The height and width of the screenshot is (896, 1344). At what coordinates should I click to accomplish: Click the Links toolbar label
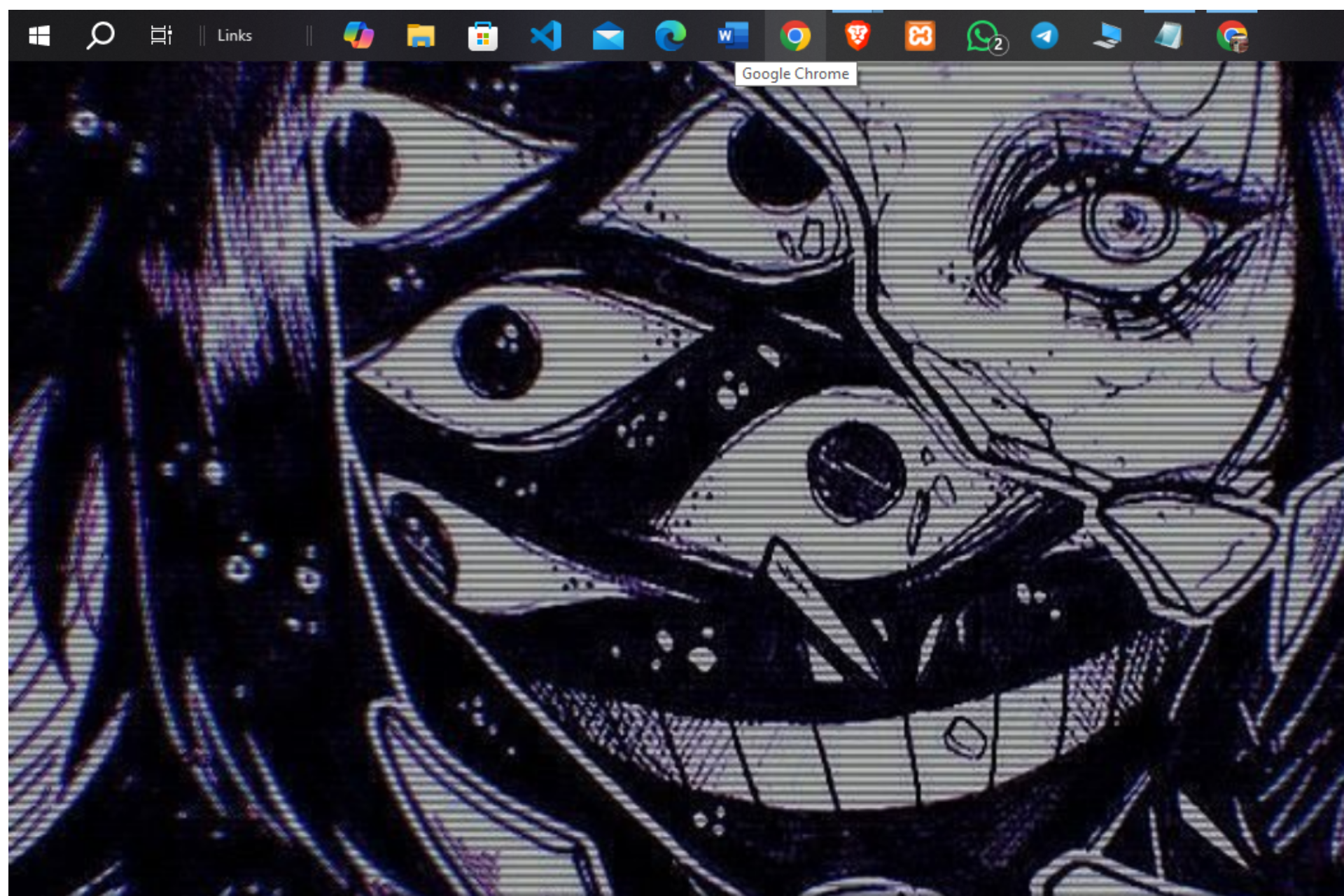click(x=234, y=35)
